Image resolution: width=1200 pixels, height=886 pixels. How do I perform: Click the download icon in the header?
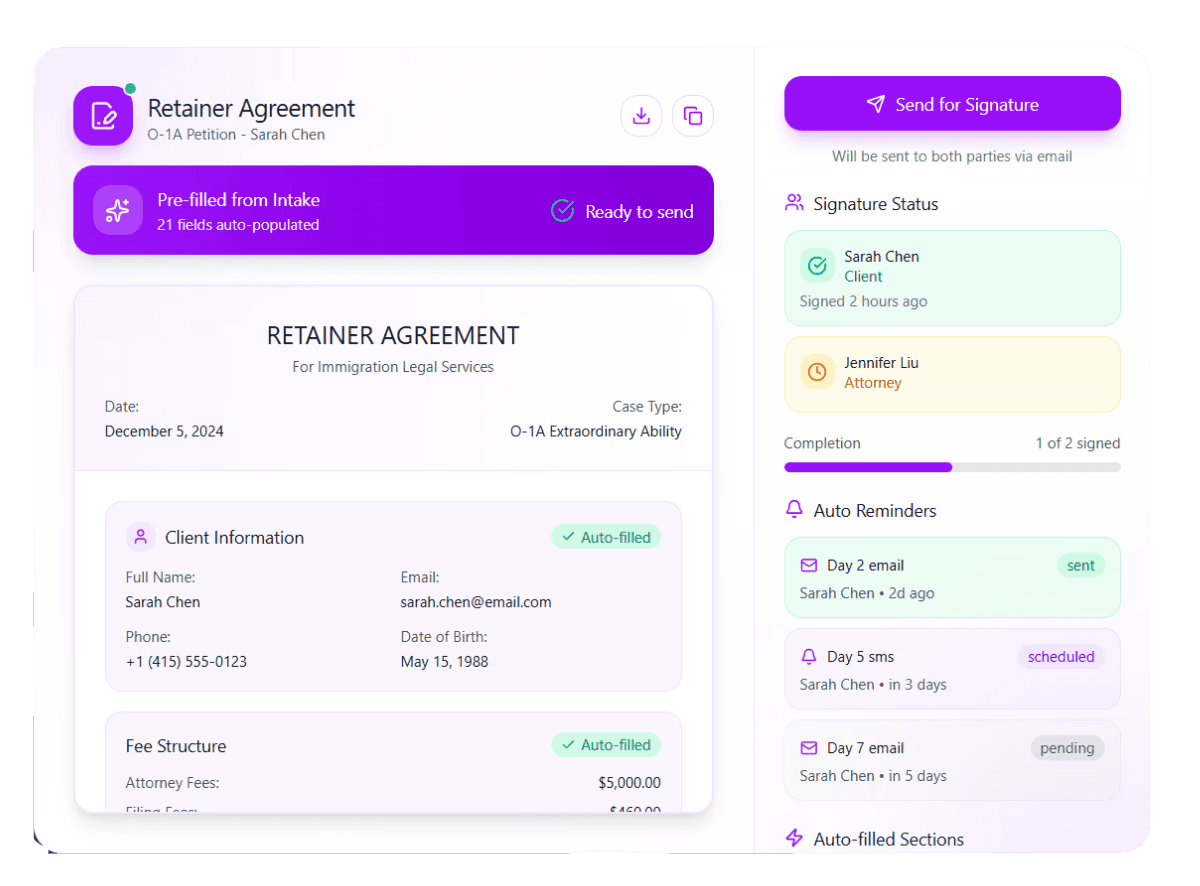pos(641,116)
